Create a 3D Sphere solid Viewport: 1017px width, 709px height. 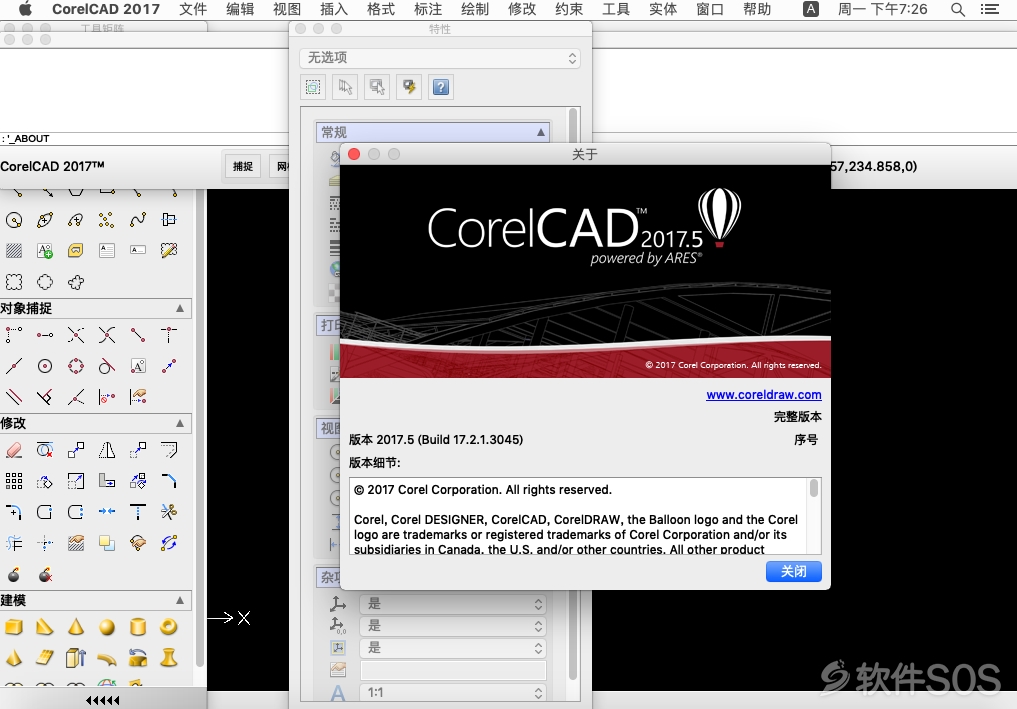(107, 627)
